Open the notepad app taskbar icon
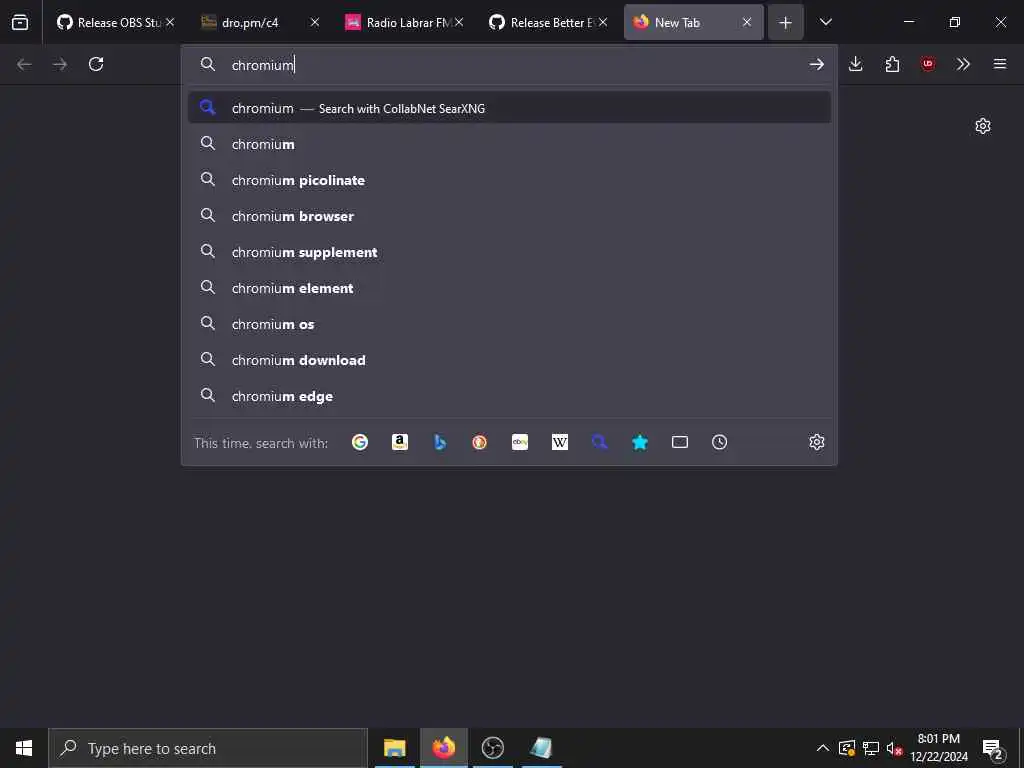This screenshot has width=1024, height=768. (x=541, y=748)
